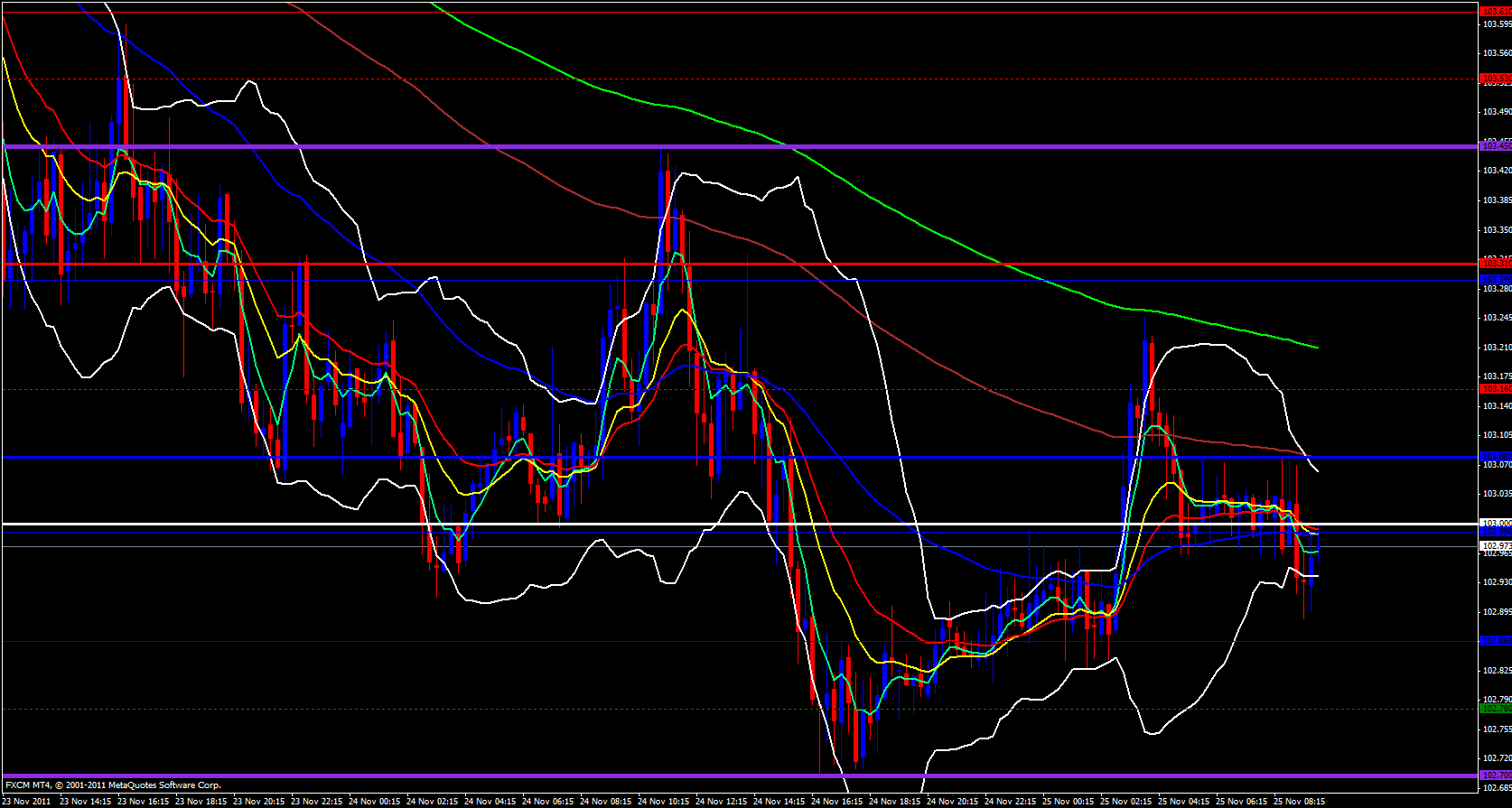1512x808 pixels.
Task: Click the right end of the green moving average
Action: pos(1317,347)
